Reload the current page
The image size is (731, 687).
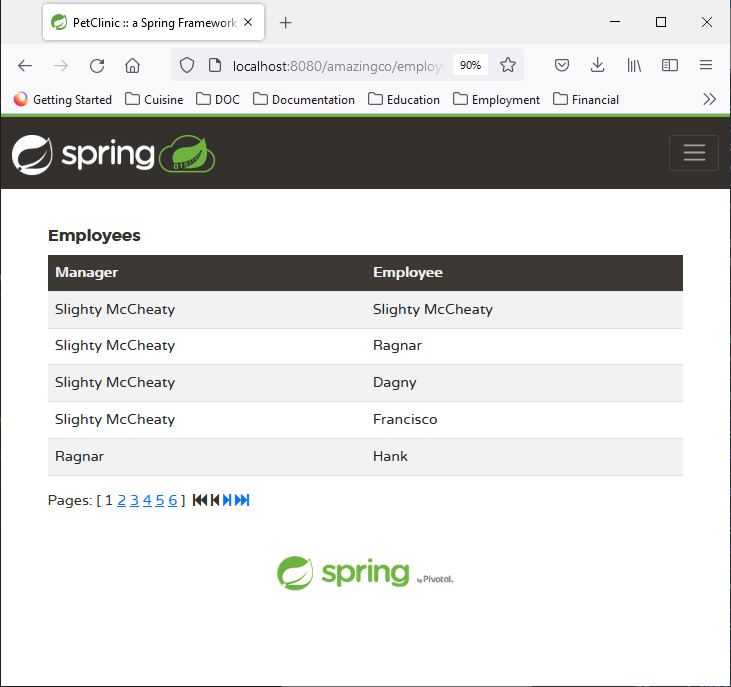[x=97, y=66]
